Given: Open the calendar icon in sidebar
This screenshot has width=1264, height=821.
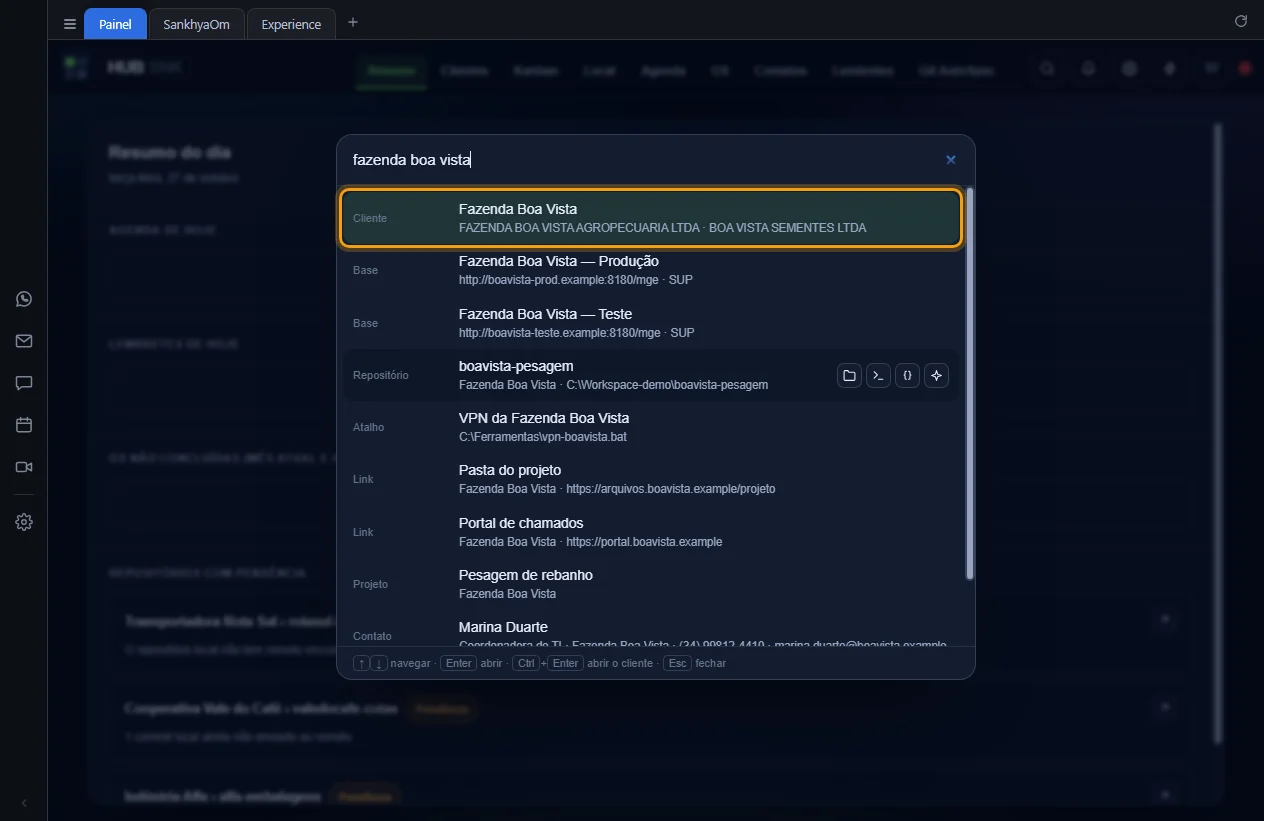Looking at the screenshot, I should pyautogui.click(x=24, y=425).
